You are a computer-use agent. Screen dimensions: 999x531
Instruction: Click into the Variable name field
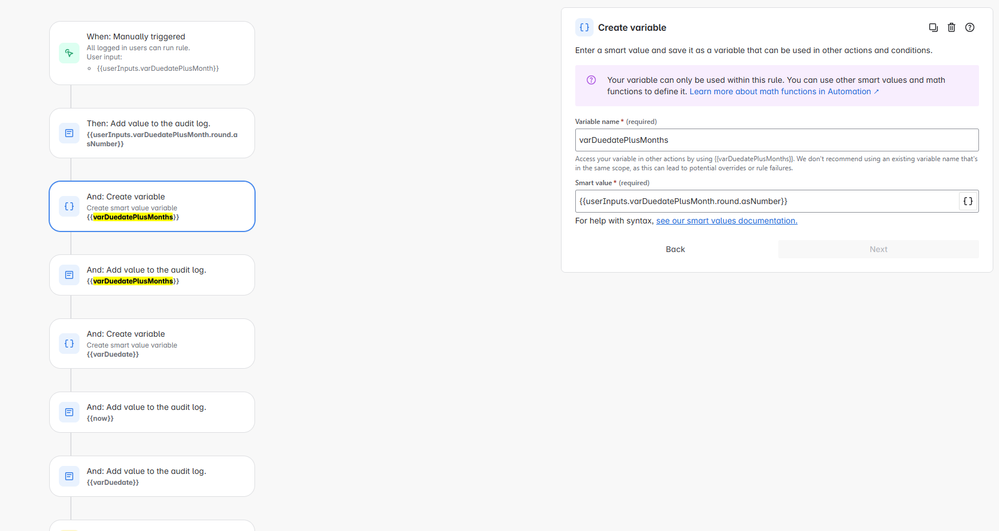click(x=777, y=140)
